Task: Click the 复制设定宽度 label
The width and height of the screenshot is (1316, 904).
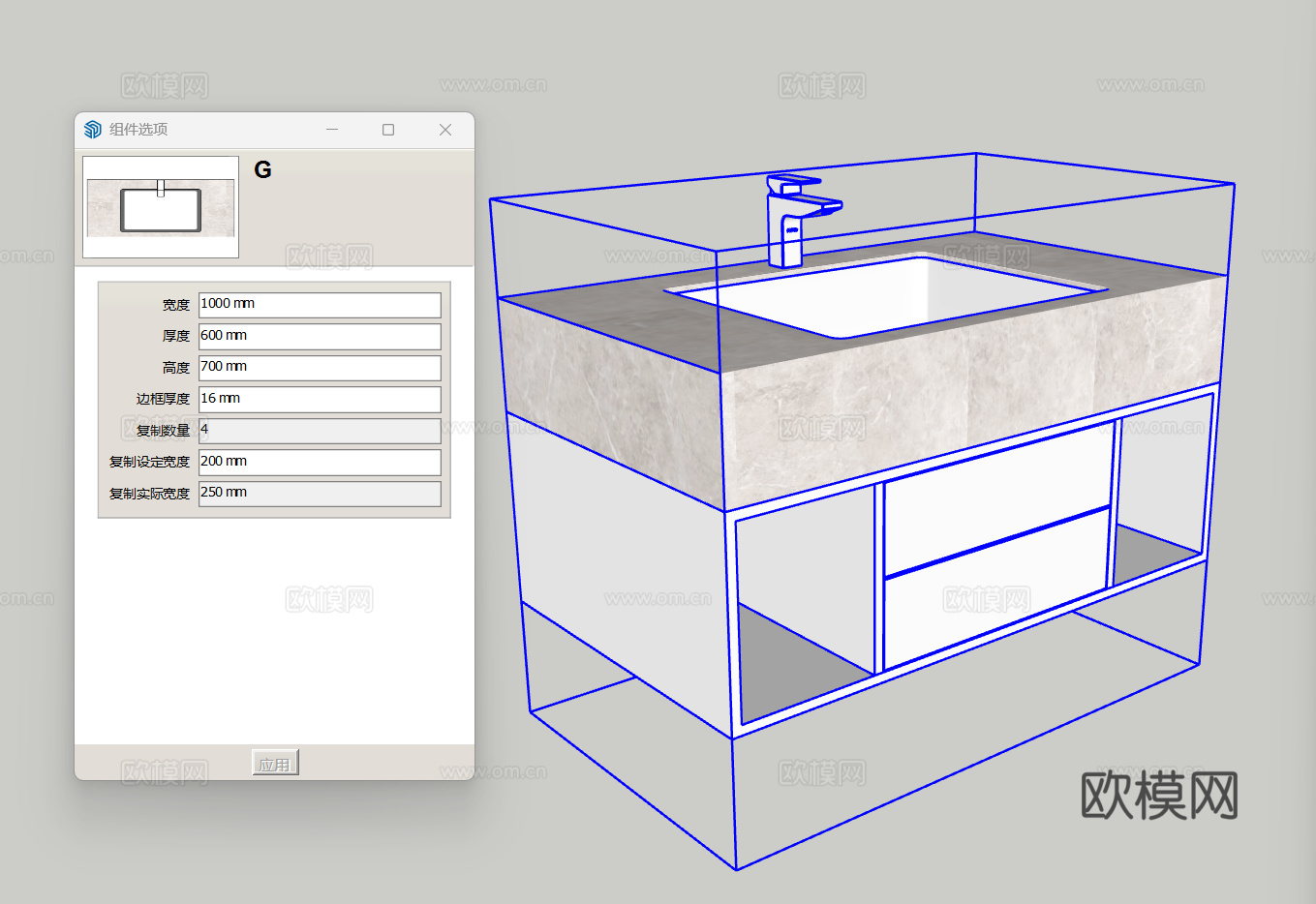Action: coord(150,462)
